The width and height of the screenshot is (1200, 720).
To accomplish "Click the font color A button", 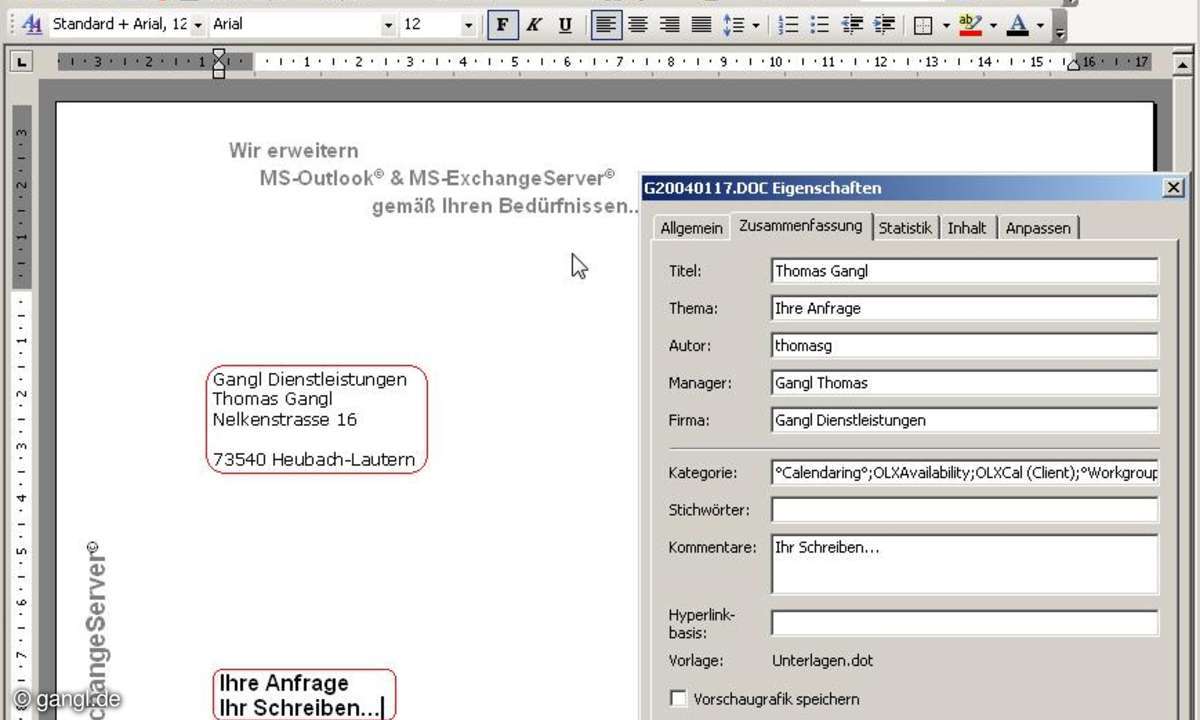I will (1018, 25).
